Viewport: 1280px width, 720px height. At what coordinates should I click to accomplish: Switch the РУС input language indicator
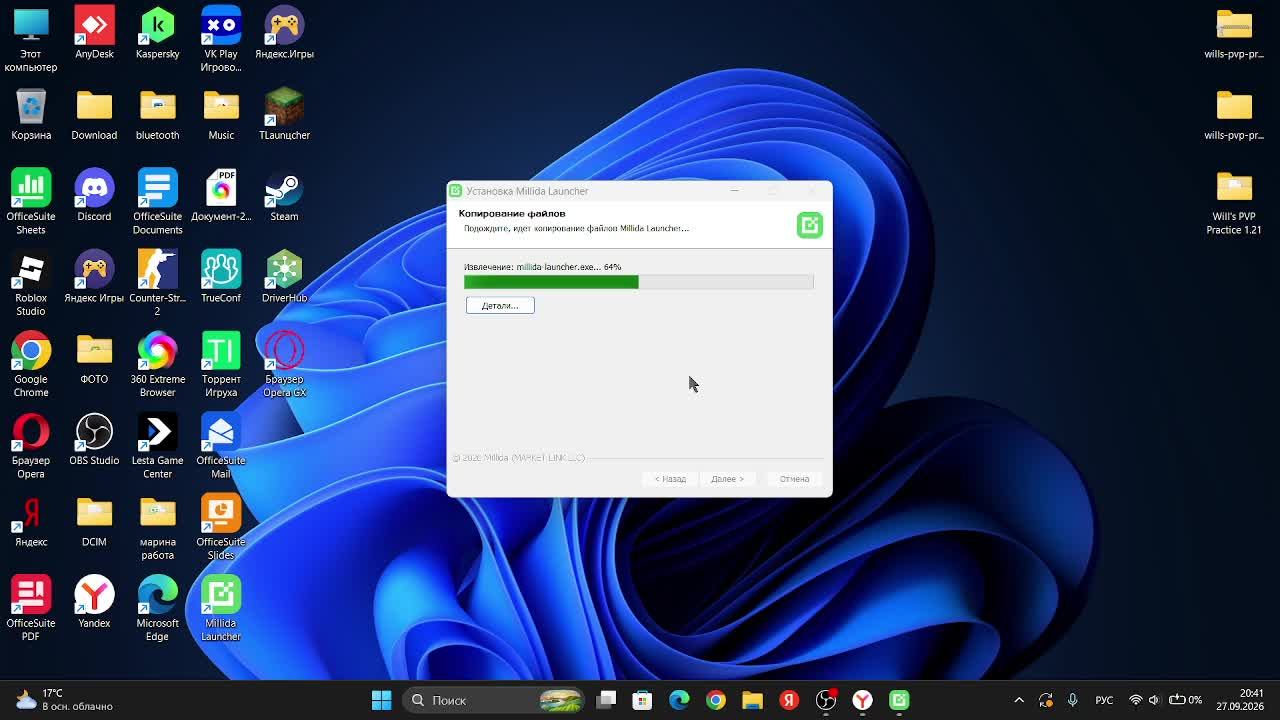pyautogui.click(x=1104, y=700)
